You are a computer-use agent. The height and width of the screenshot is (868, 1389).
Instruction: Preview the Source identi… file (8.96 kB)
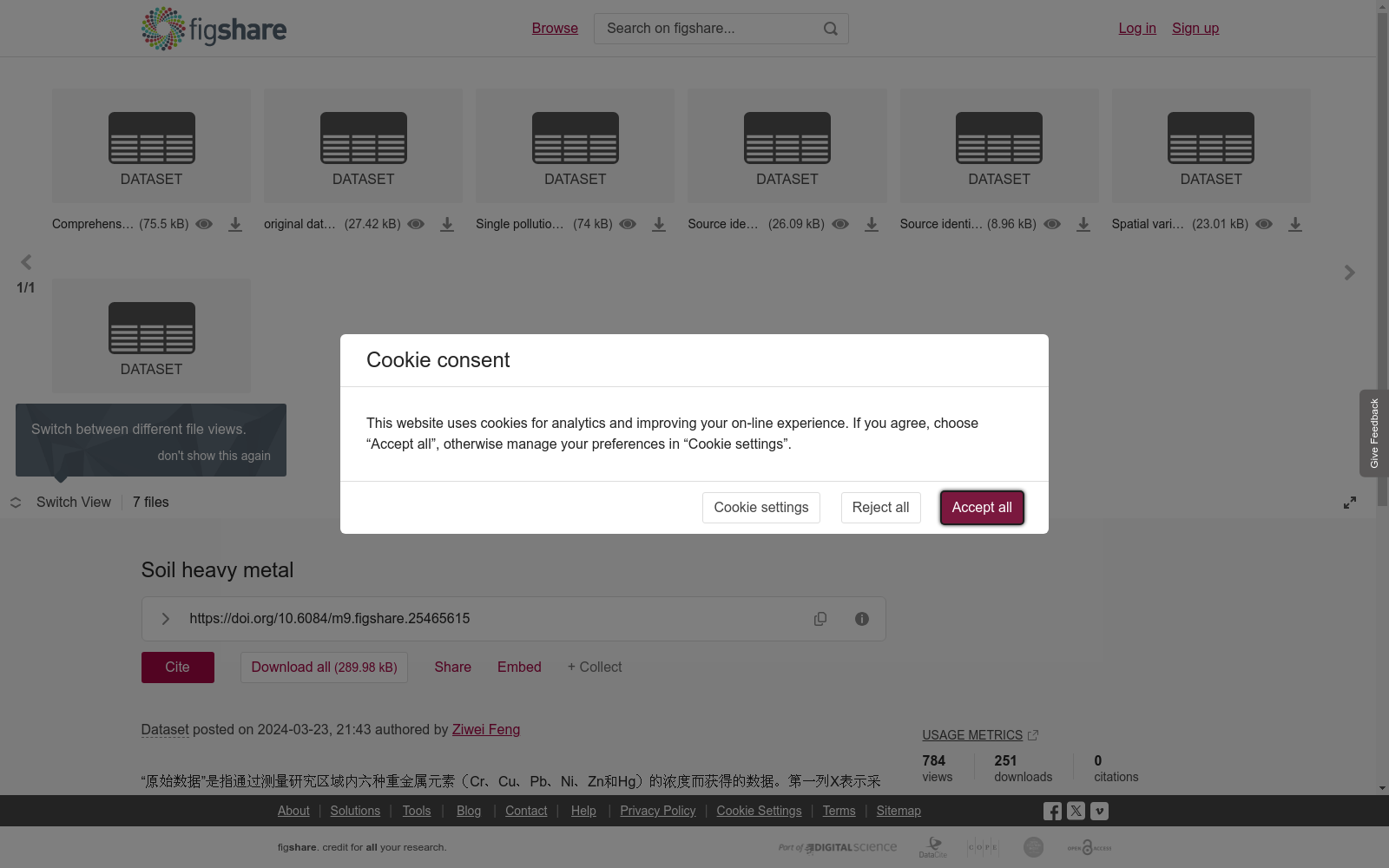tap(1052, 224)
